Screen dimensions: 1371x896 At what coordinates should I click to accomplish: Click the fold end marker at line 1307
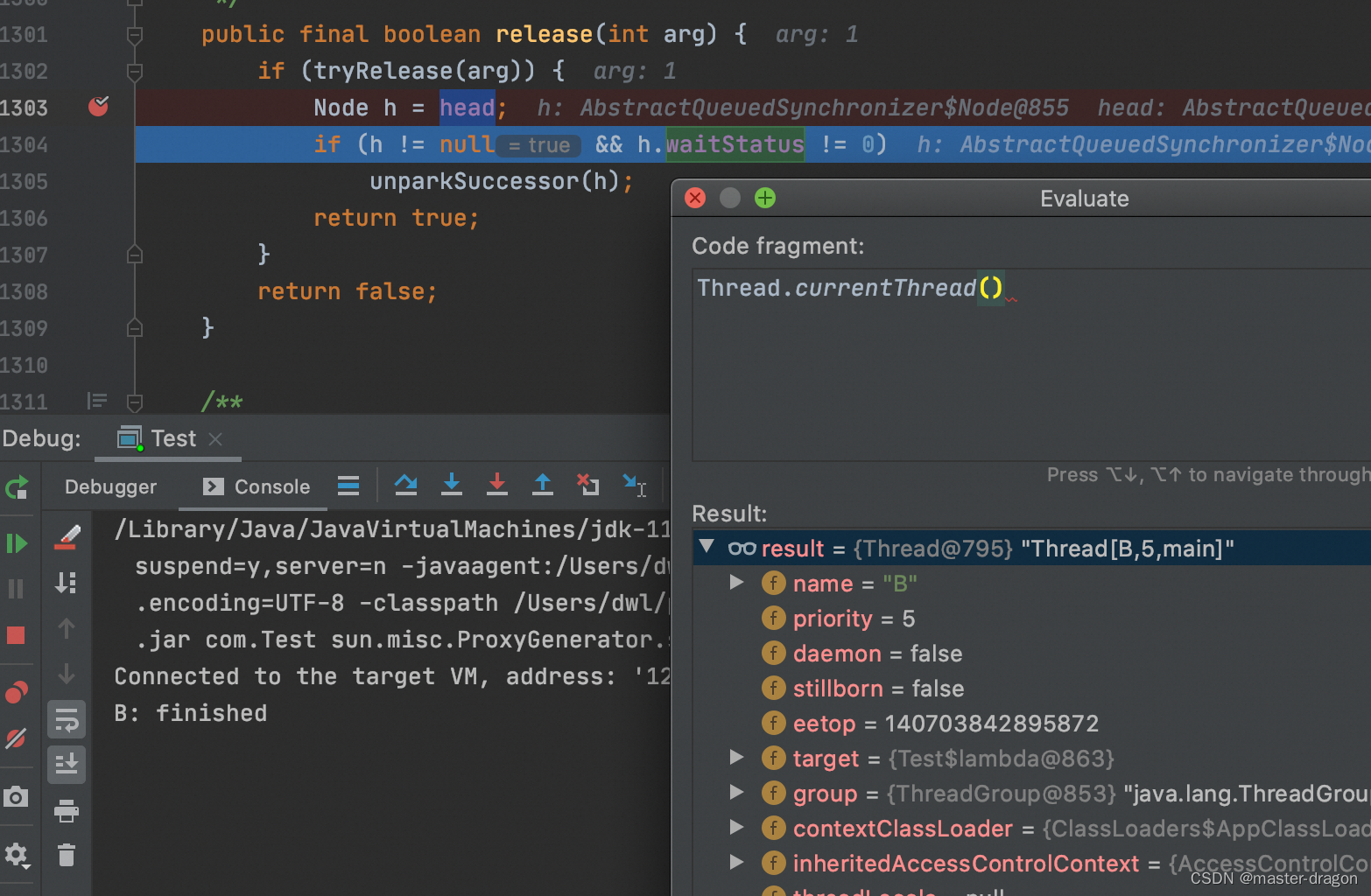coord(135,255)
